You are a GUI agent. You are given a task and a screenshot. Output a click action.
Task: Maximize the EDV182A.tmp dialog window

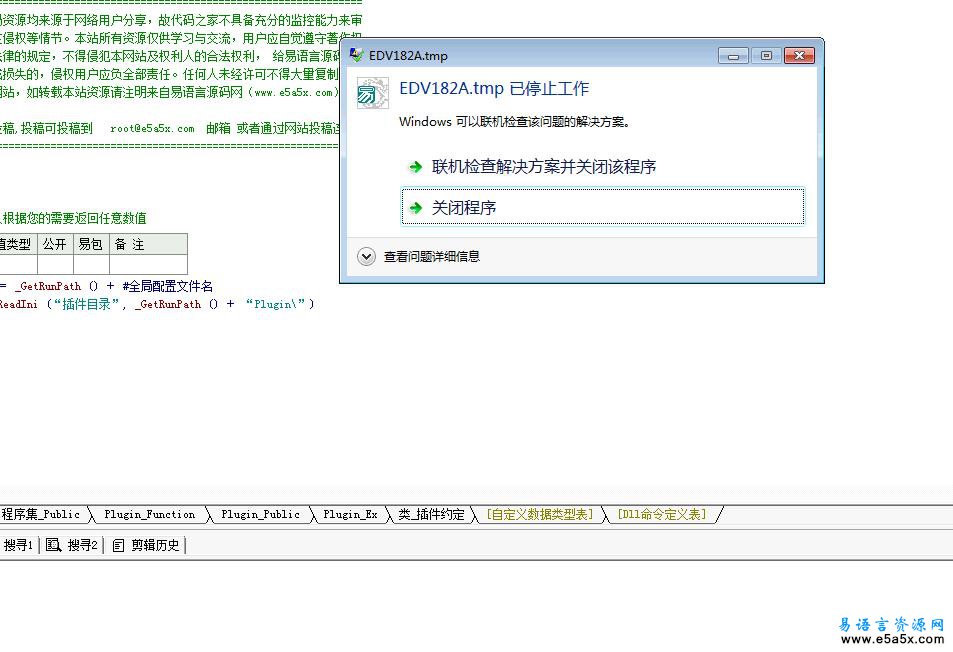[766, 55]
